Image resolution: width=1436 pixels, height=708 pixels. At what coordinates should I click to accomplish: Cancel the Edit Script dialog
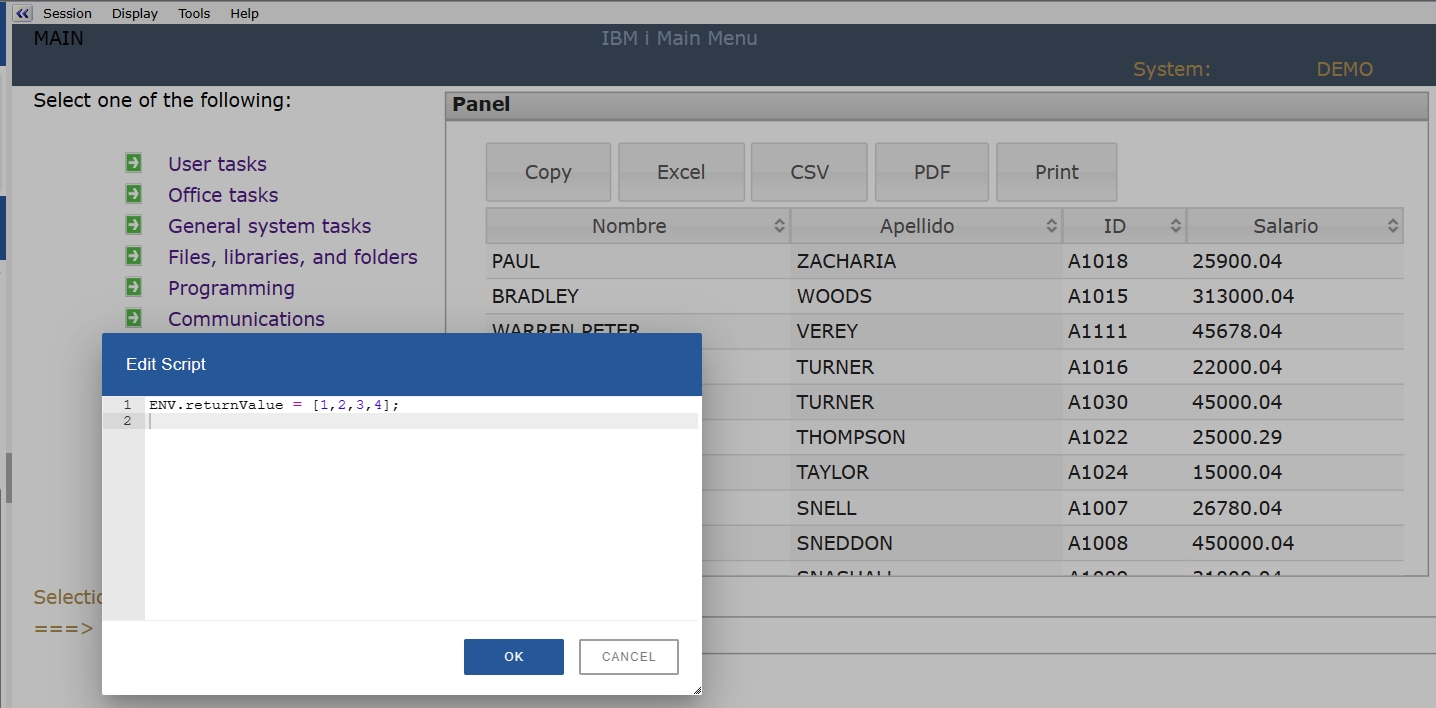(x=628, y=657)
